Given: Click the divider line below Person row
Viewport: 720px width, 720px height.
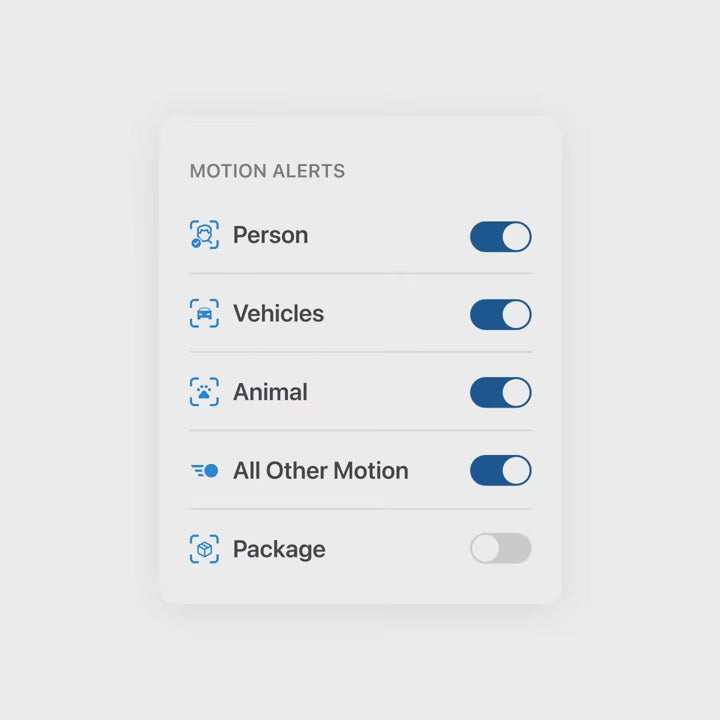Looking at the screenshot, I should [x=360, y=273].
